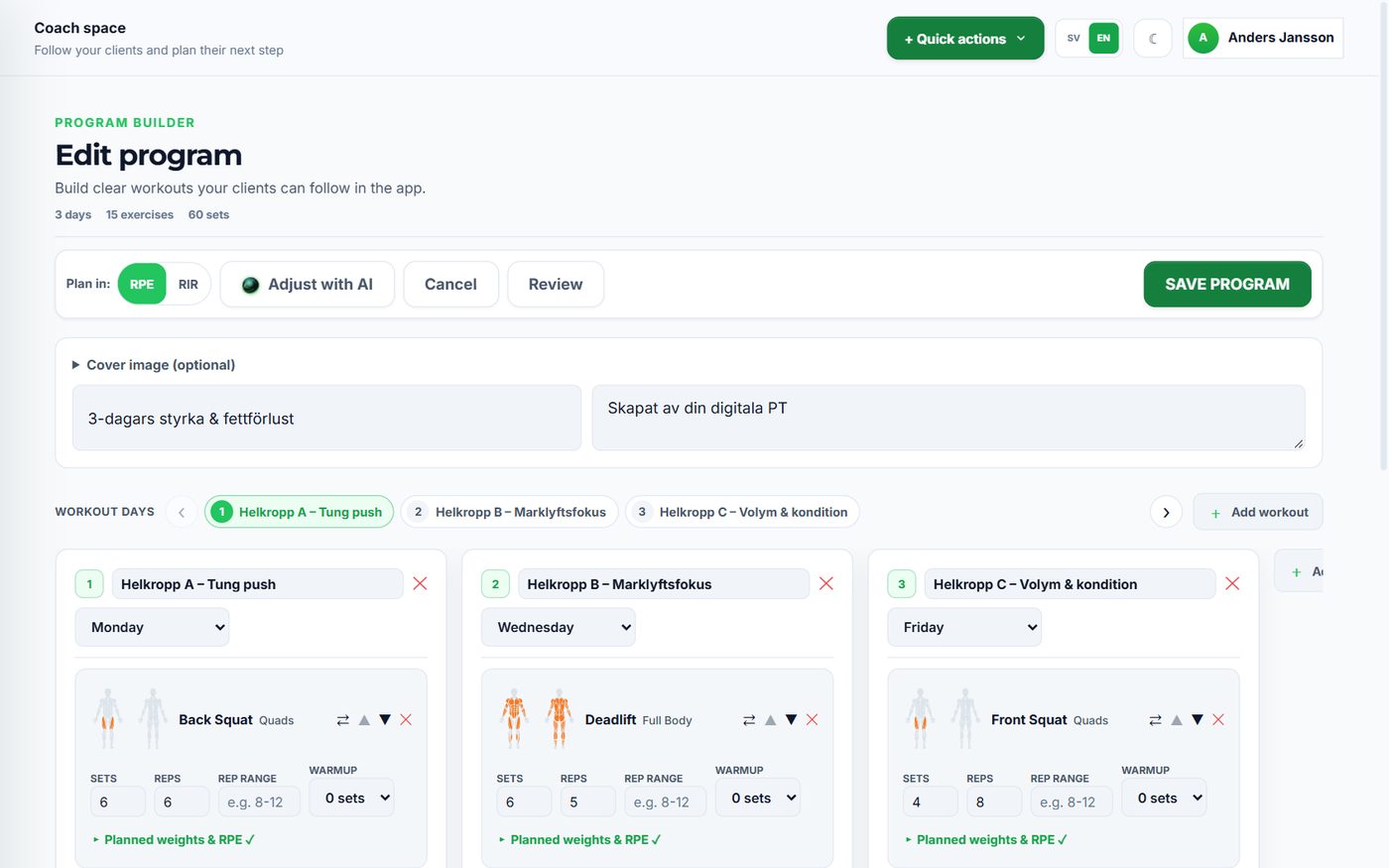Image resolution: width=1389 pixels, height=868 pixels.
Task: Switch language to EN
Action: 1103,38
